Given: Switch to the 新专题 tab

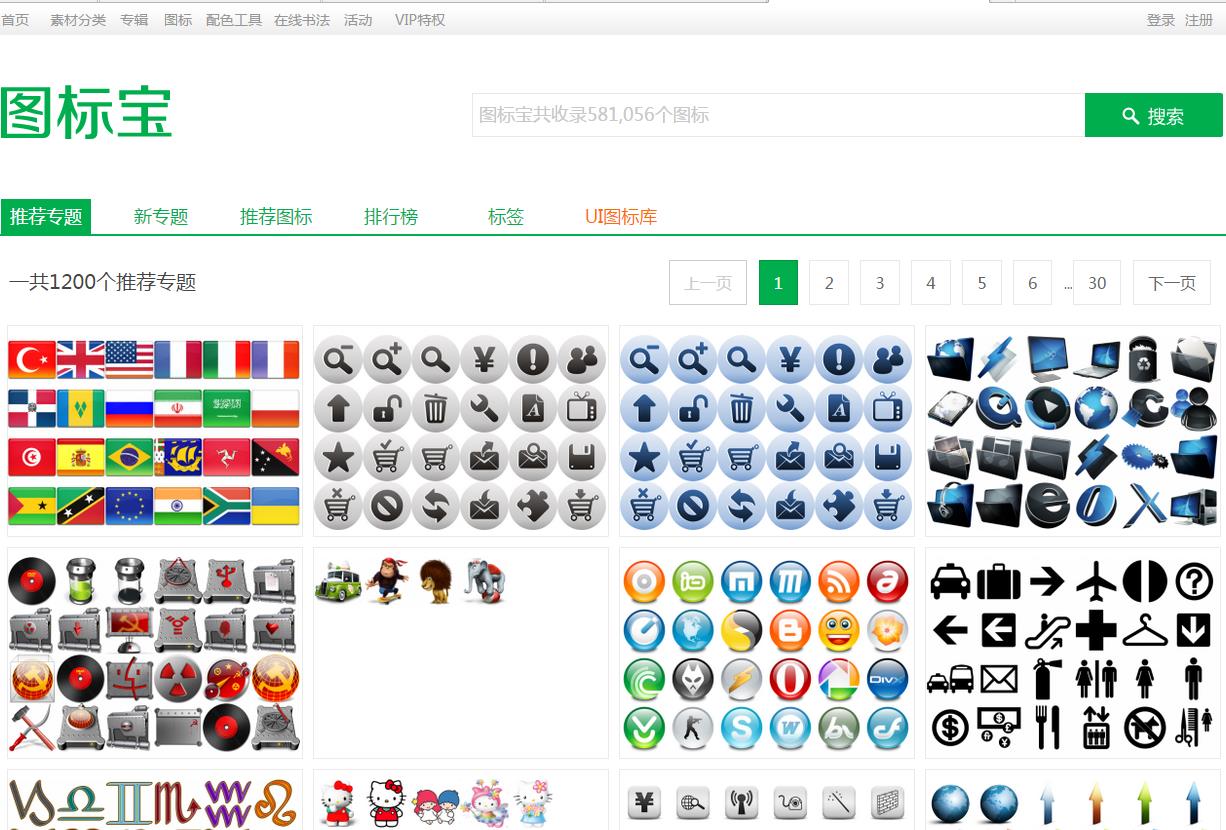Looking at the screenshot, I should point(161,217).
